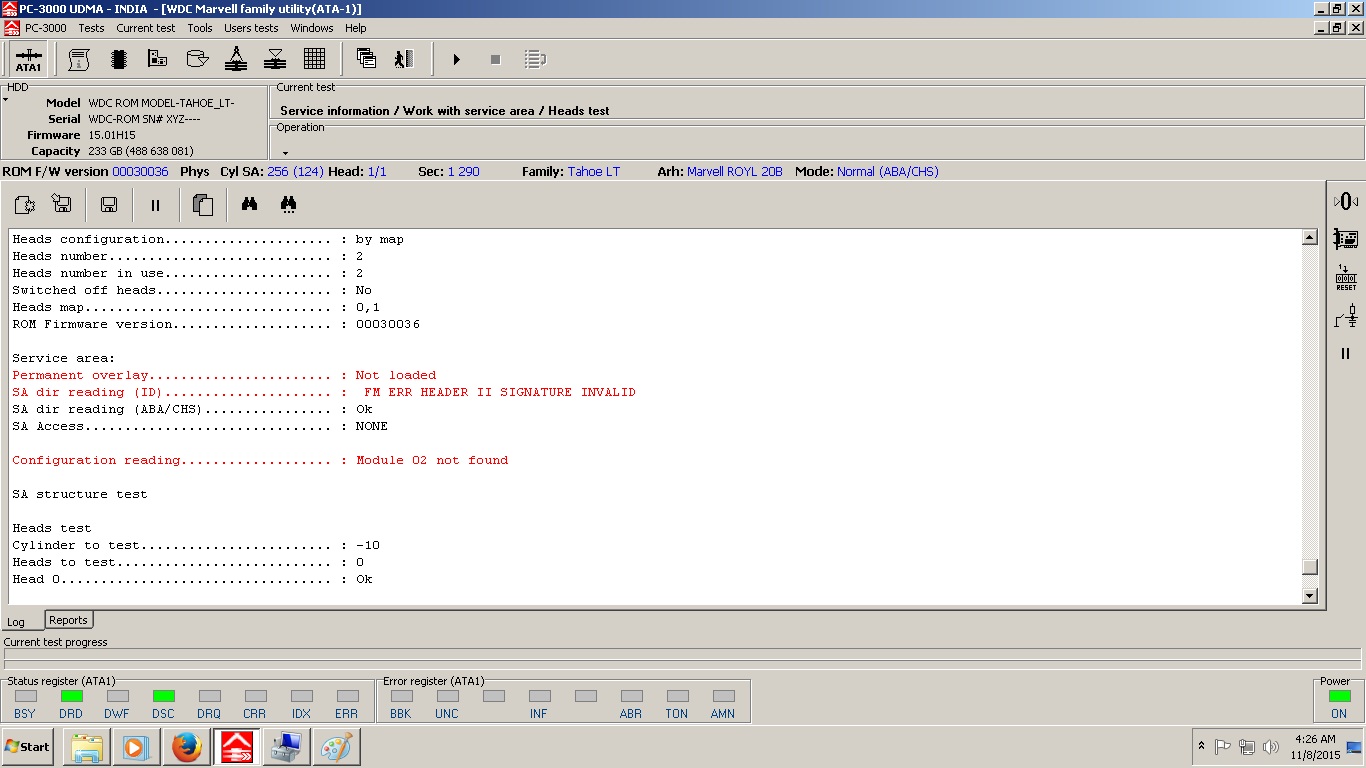Screen dimensions: 1366x768
Task: Show hidden system tray icons
Action: (1201, 746)
